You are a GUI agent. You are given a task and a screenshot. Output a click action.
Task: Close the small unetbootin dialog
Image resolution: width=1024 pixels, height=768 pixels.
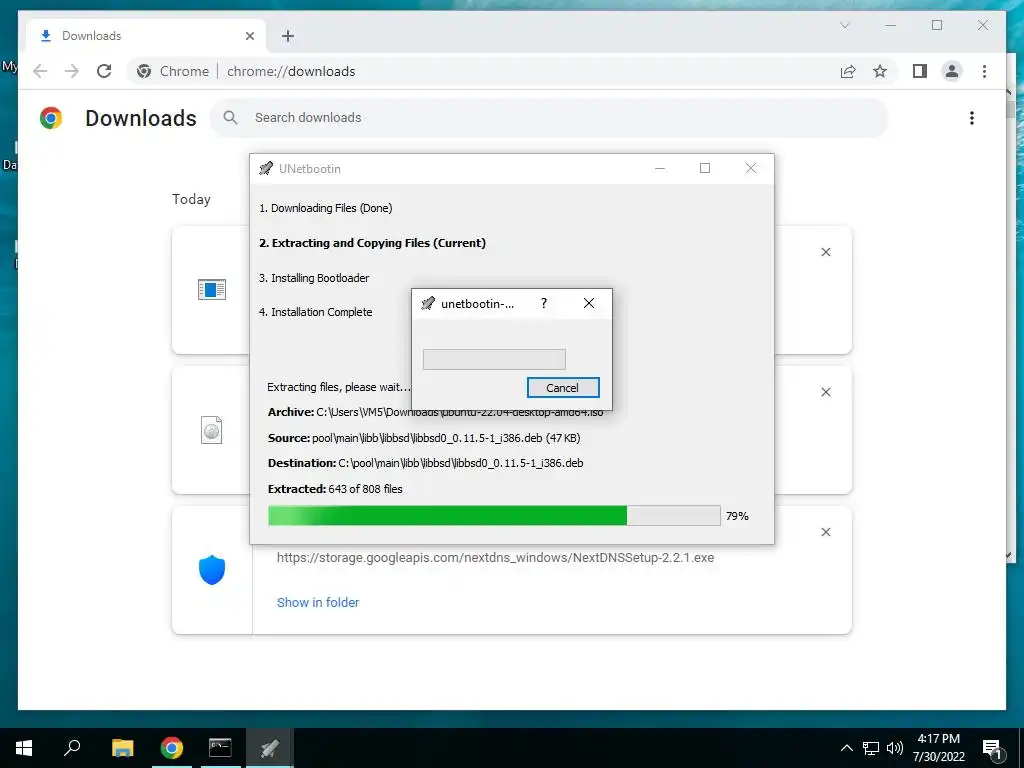[588, 303]
